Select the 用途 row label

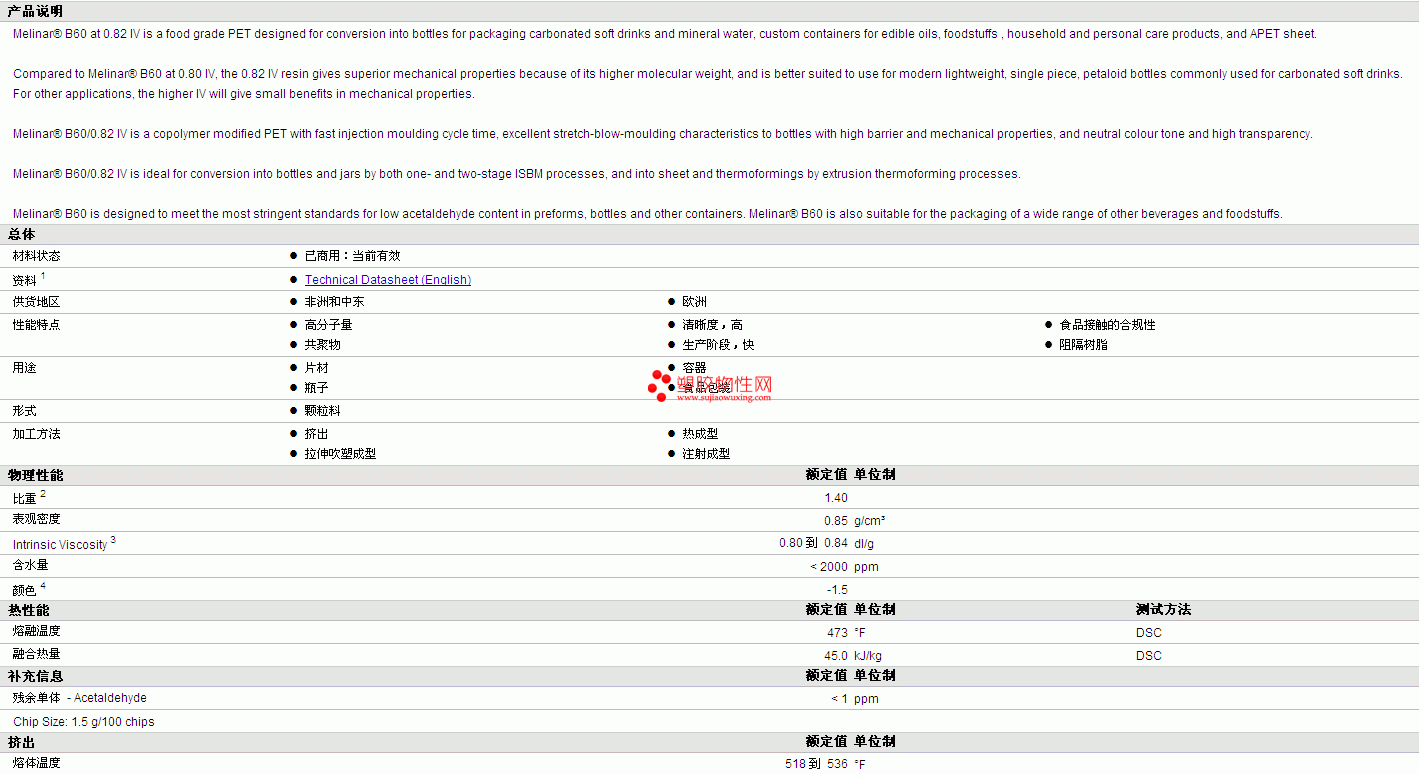[x=24, y=368]
